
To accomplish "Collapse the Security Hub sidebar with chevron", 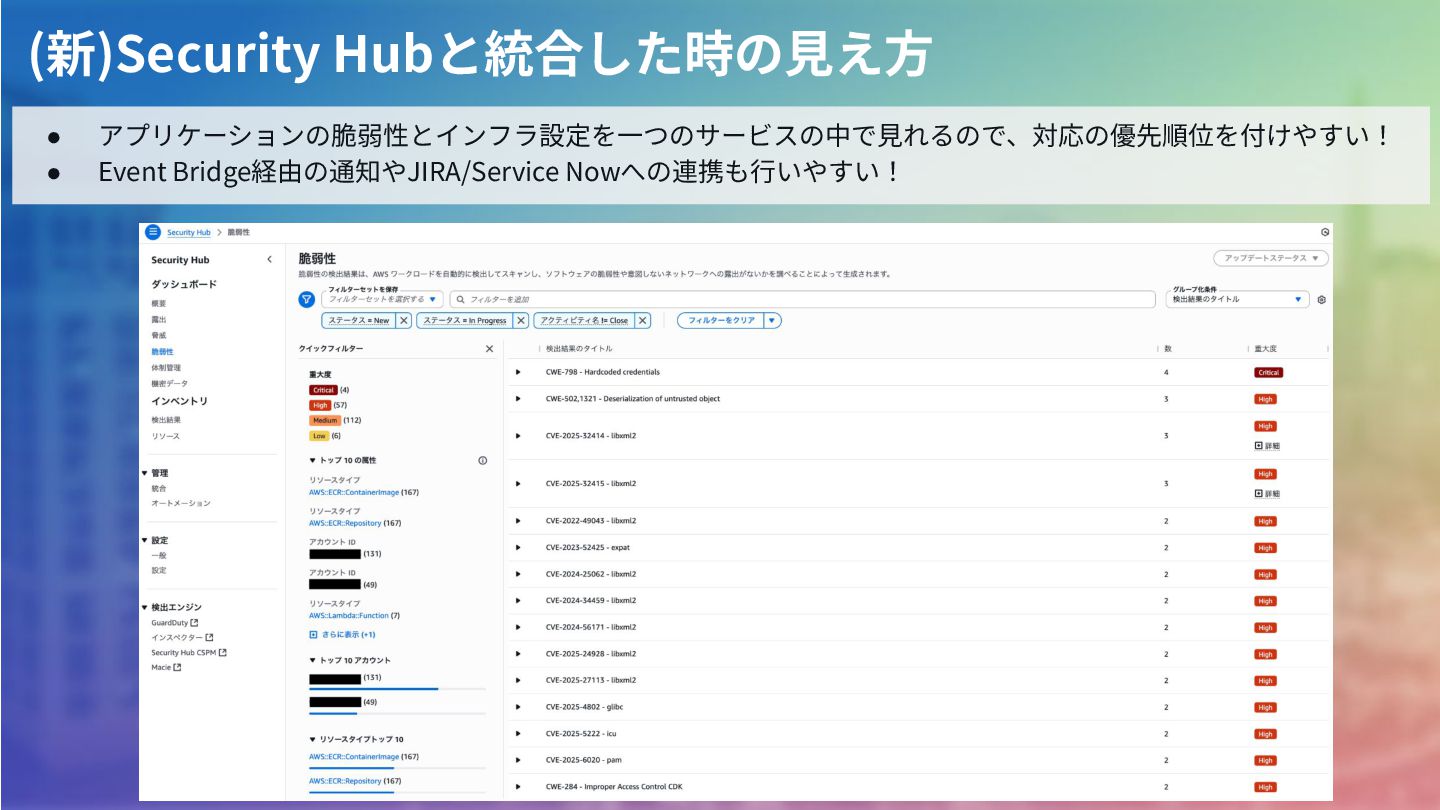I will point(269,260).
